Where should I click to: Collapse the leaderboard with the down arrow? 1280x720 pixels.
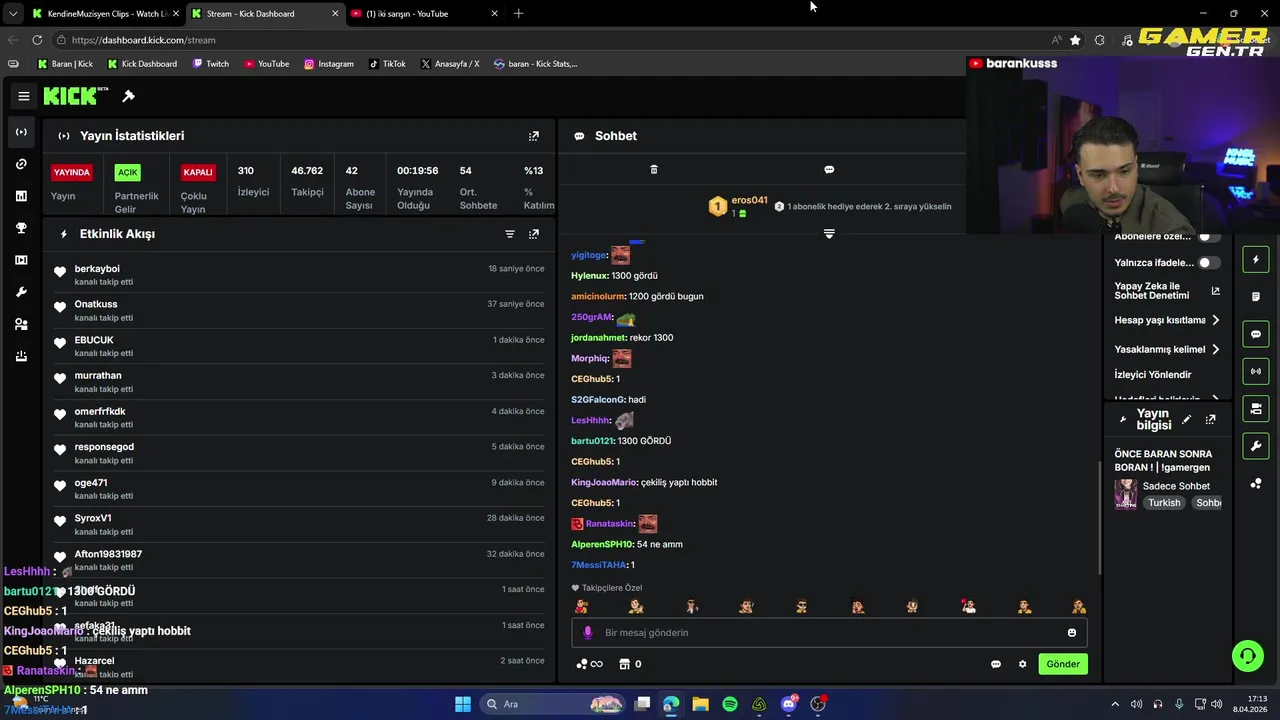click(829, 234)
